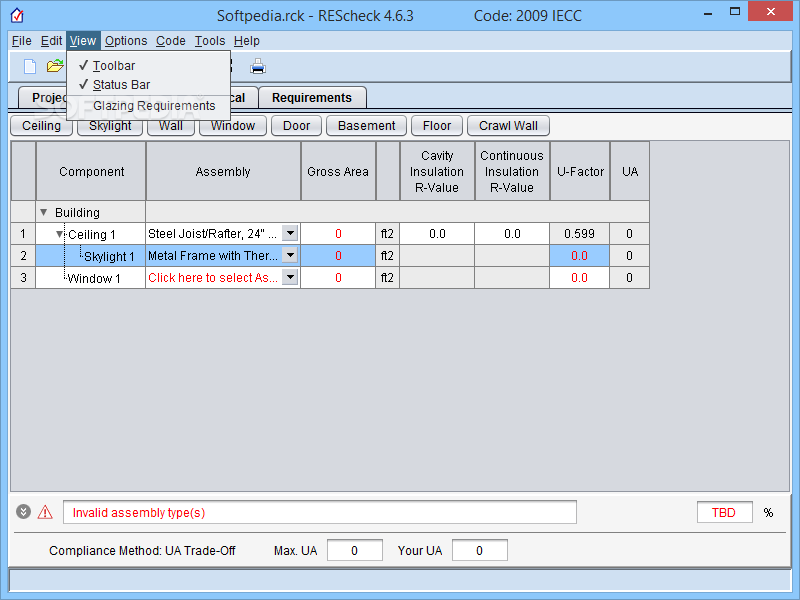Click 'Compliance Method: UA Trade-Off' label

[x=142, y=551]
